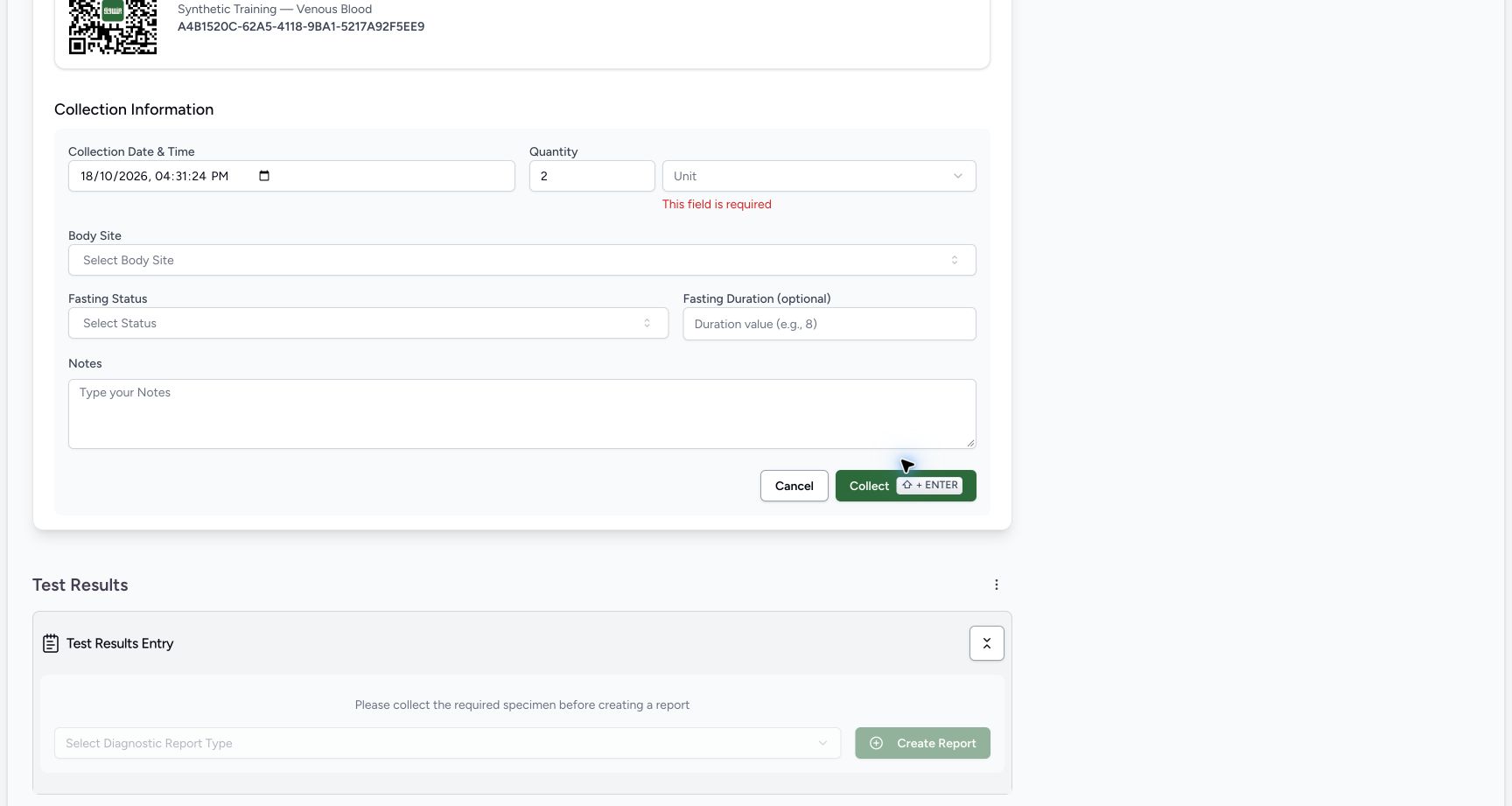This screenshot has width=1512, height=806.
Task: Open Select Diagnostic Report Type dropdown
Action: click(447, 743)
